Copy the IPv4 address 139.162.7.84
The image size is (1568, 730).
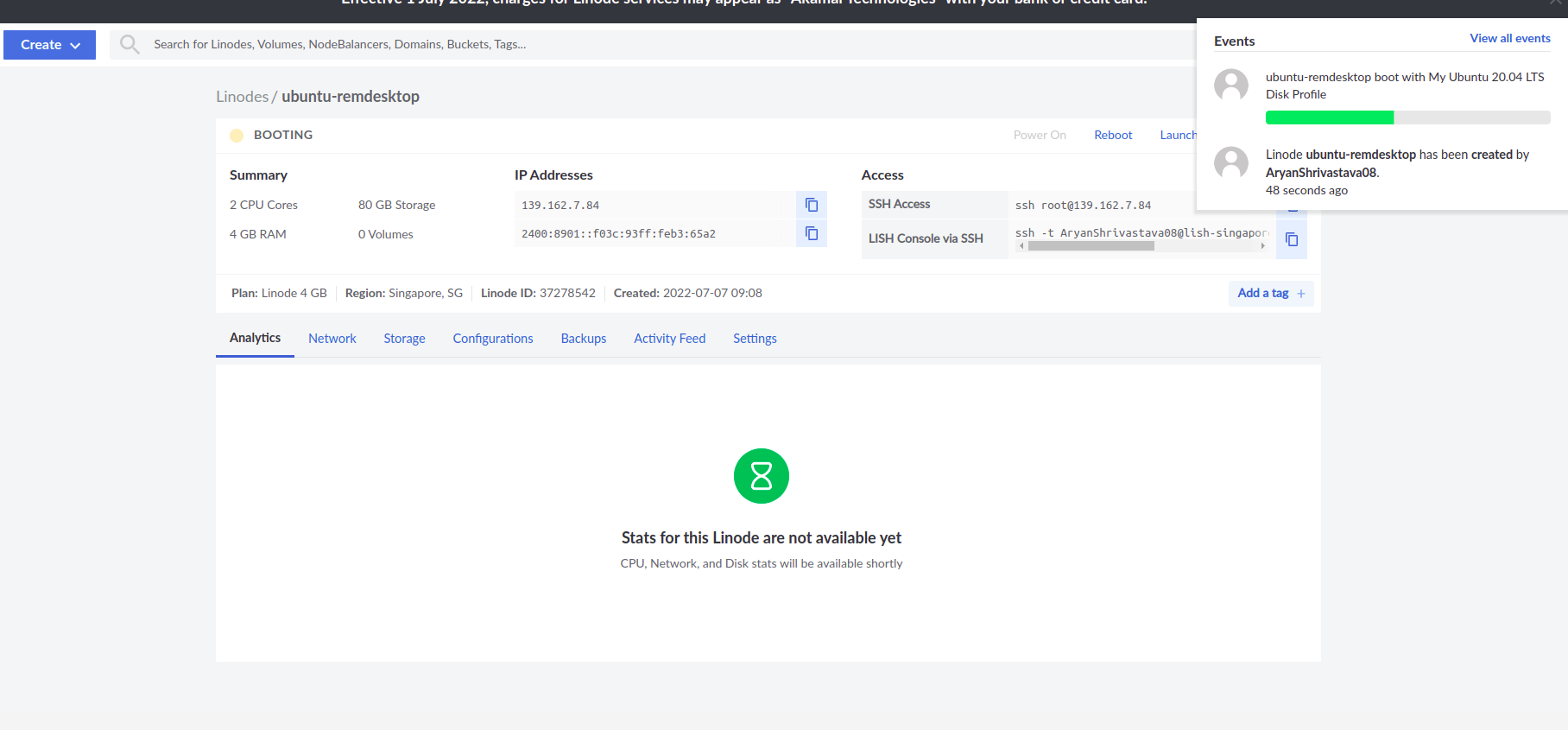pyautogui.click(x=812, y=205)
